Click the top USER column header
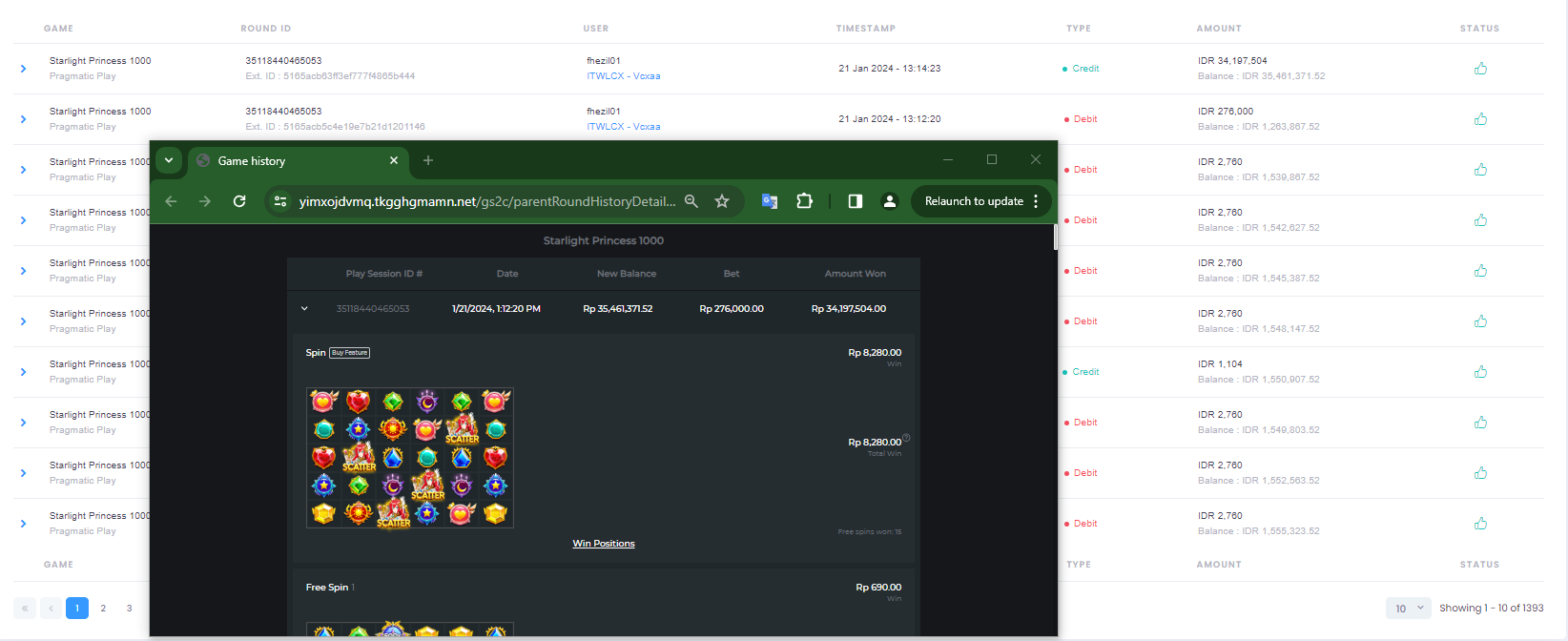 tap(596, 29)
